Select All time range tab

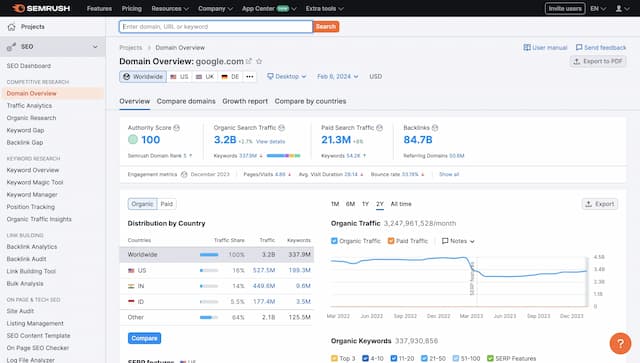[401, 204]
